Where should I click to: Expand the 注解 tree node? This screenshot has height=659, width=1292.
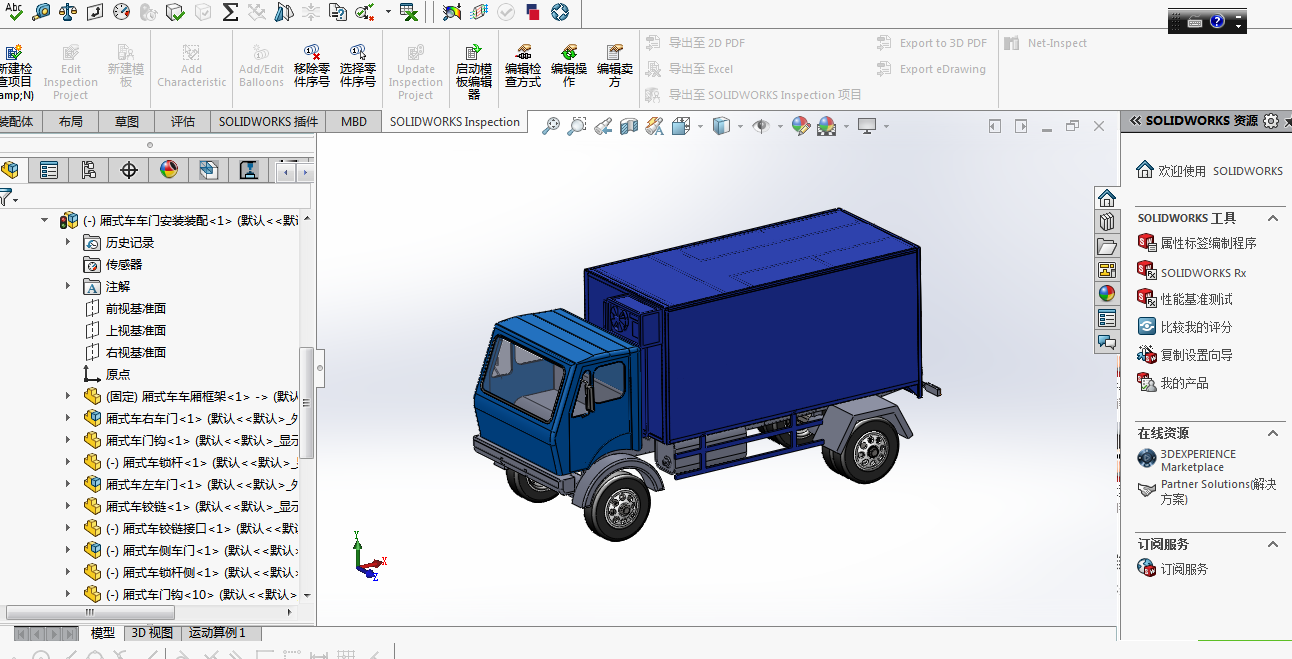(x=69, y=286)
